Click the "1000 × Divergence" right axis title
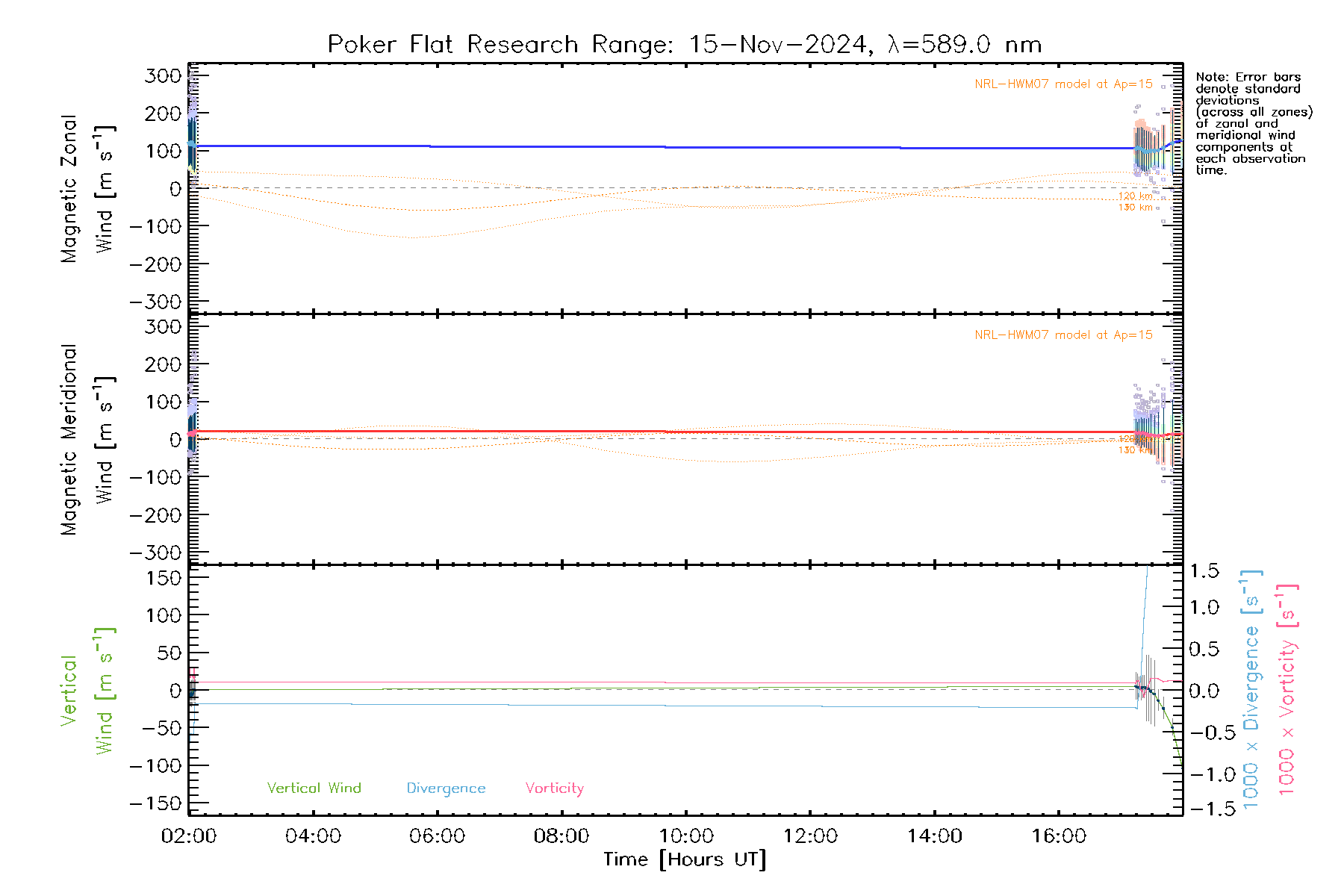1344x896 pixels. [1251, 690]
